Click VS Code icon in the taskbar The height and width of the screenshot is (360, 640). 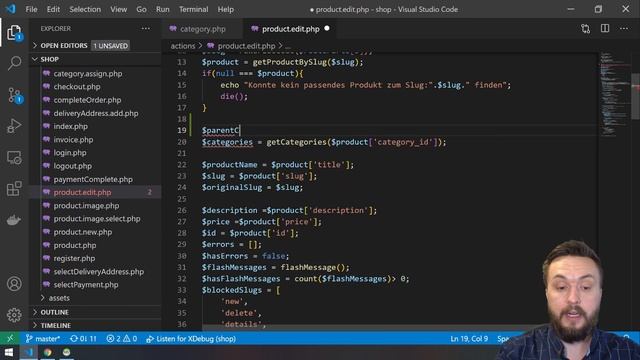click(x=29, y=352)
